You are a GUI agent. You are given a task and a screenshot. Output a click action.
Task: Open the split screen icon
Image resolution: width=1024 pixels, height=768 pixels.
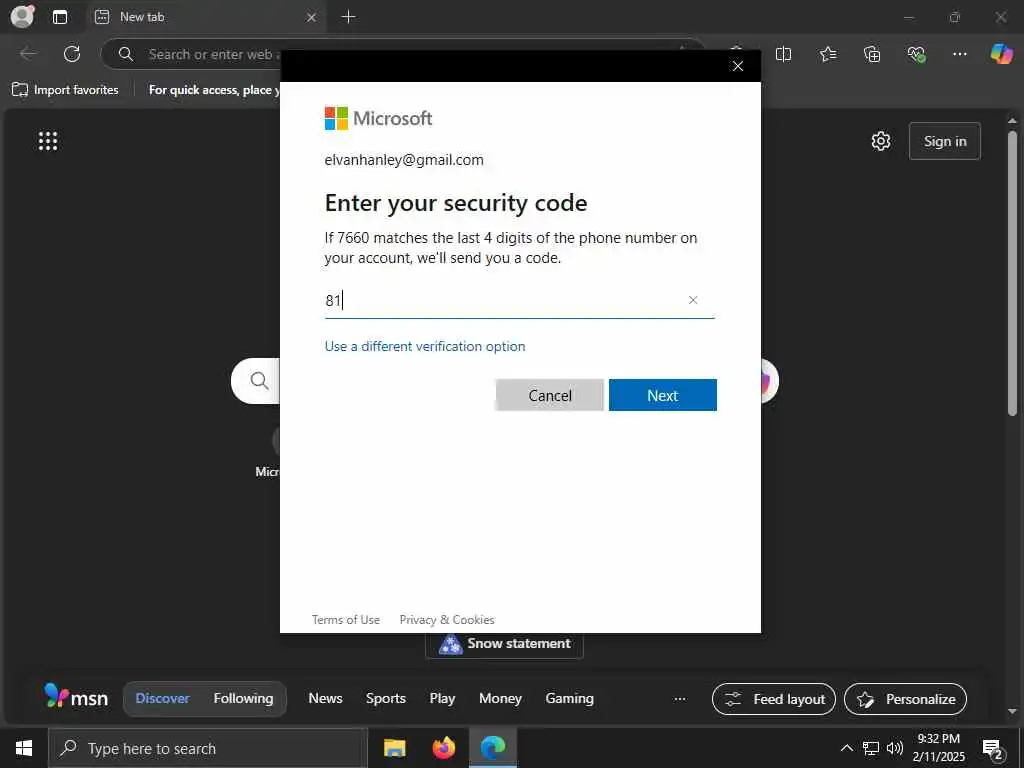tap(783, 54)
